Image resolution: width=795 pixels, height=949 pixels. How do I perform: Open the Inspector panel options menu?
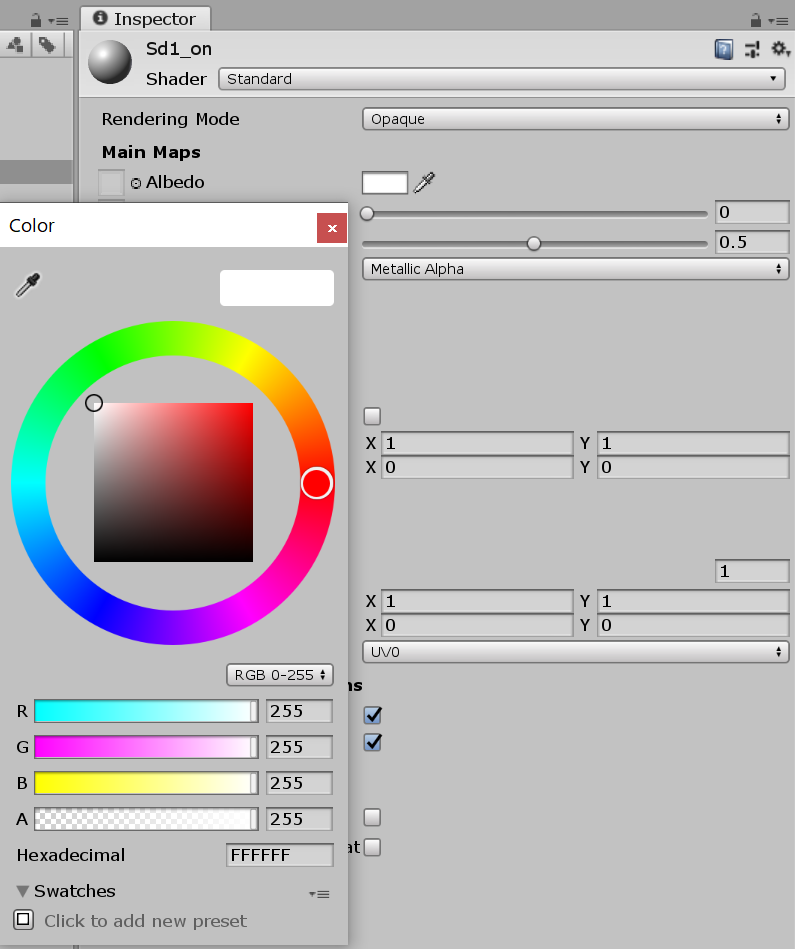778,21
